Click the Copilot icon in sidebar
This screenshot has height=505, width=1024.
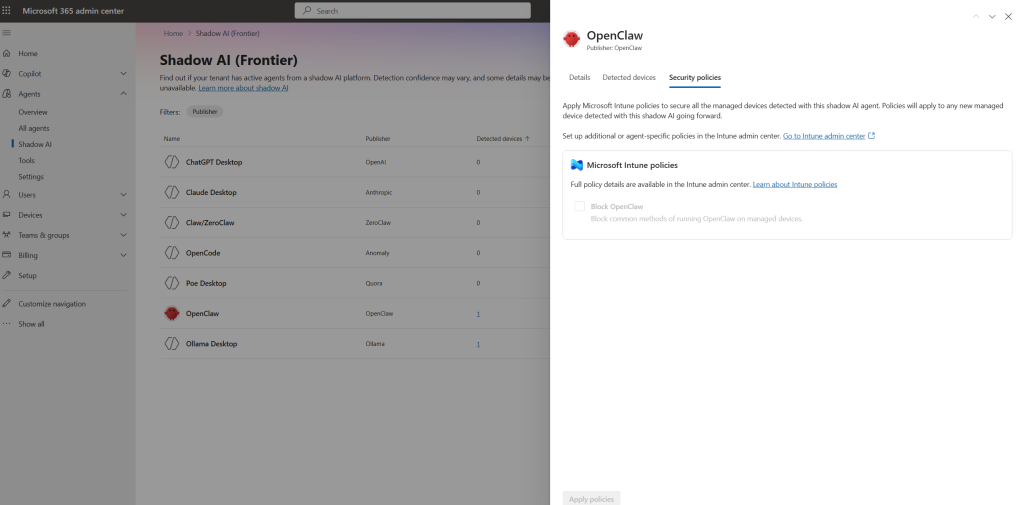pyautogui.click(x=7, y=74)
